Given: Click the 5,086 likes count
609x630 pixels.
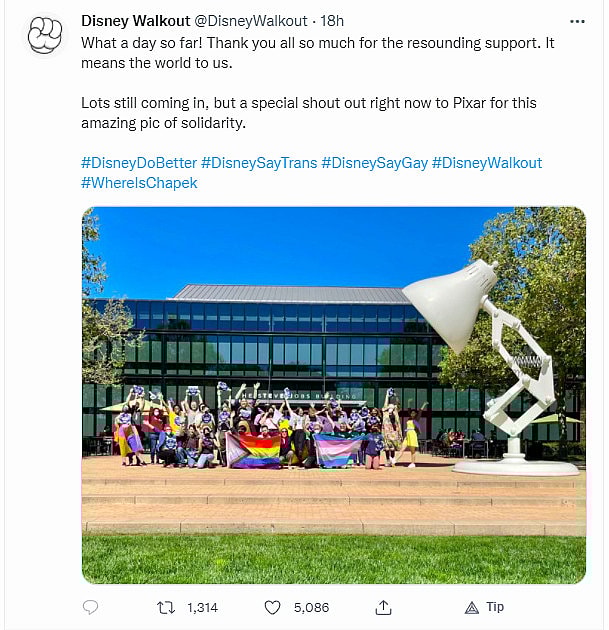Looking at the screenshot, I should click(311, 607).
